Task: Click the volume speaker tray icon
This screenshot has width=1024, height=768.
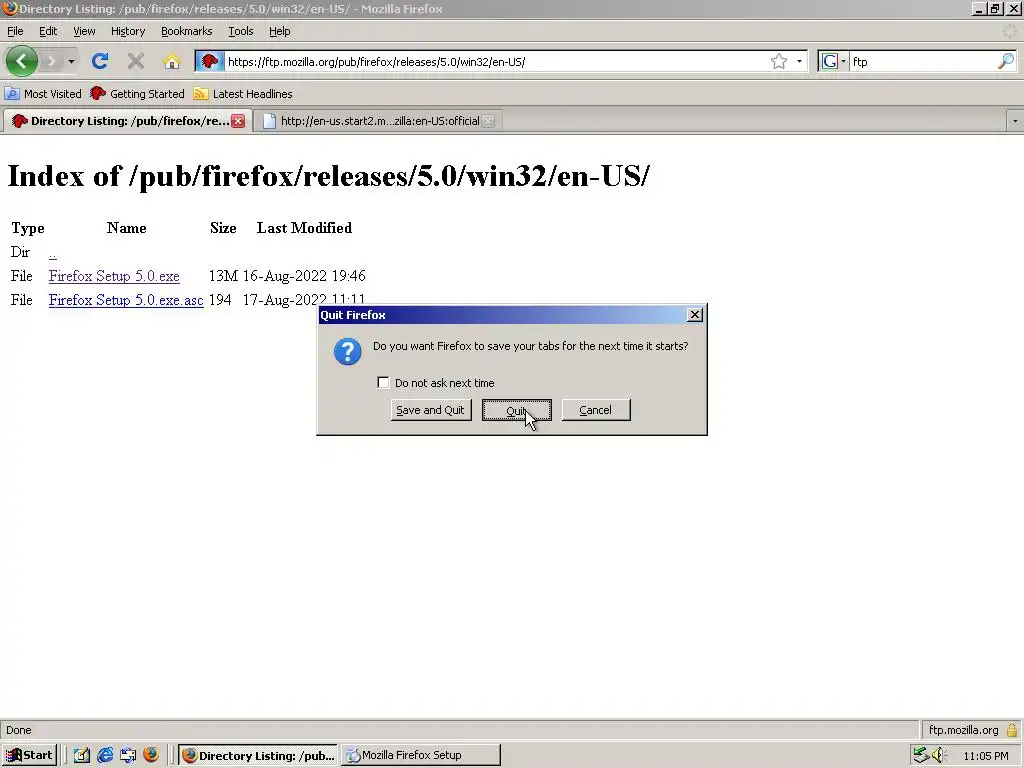Action: tap(939, 755)
